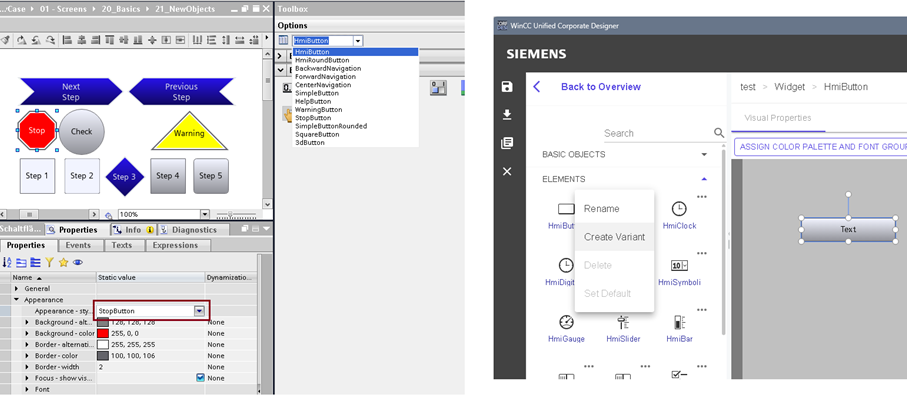Viewport: 907px width, 404px height.
Task: Click the search magnifier icon
Action: coord(718,133)
